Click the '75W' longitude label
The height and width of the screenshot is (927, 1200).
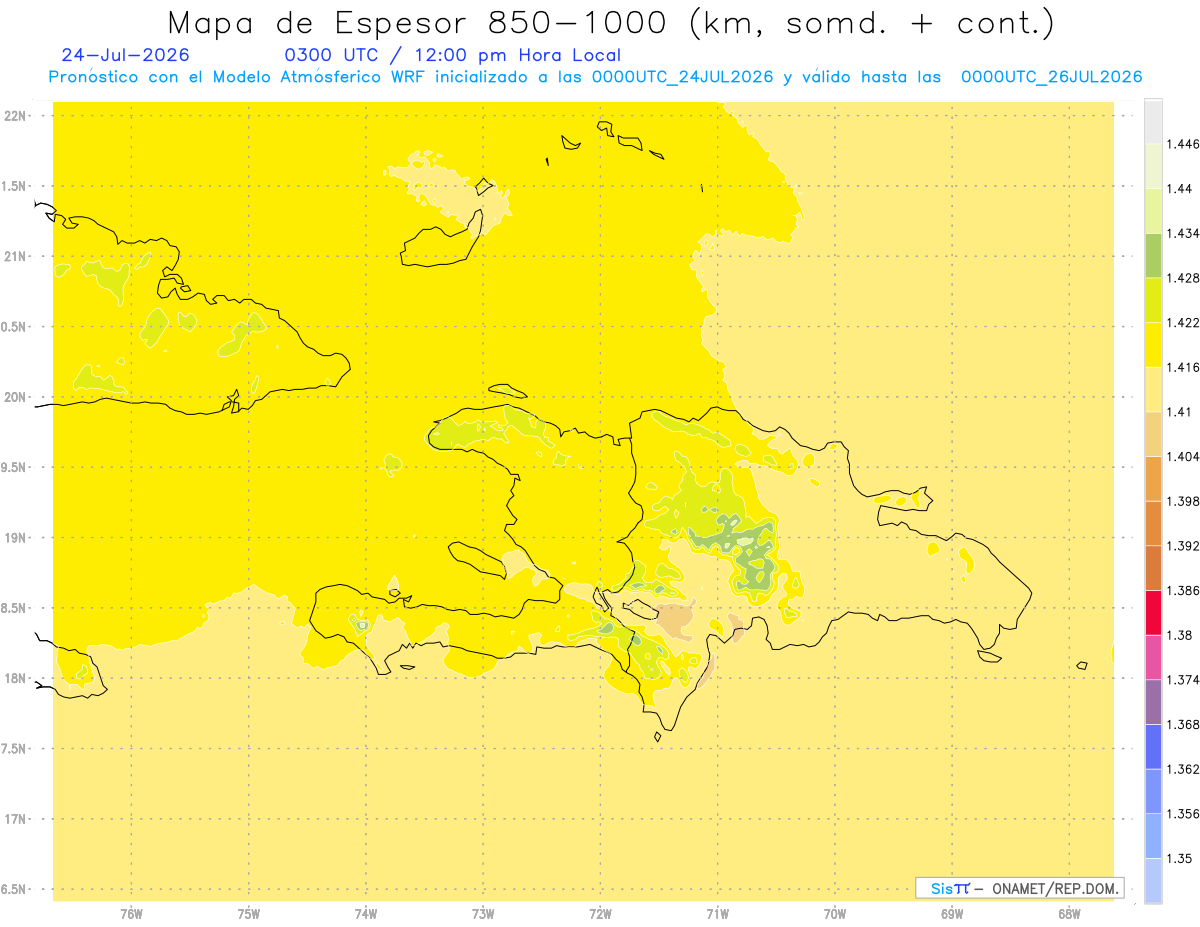pyautogui.click(x=249, y=914)
